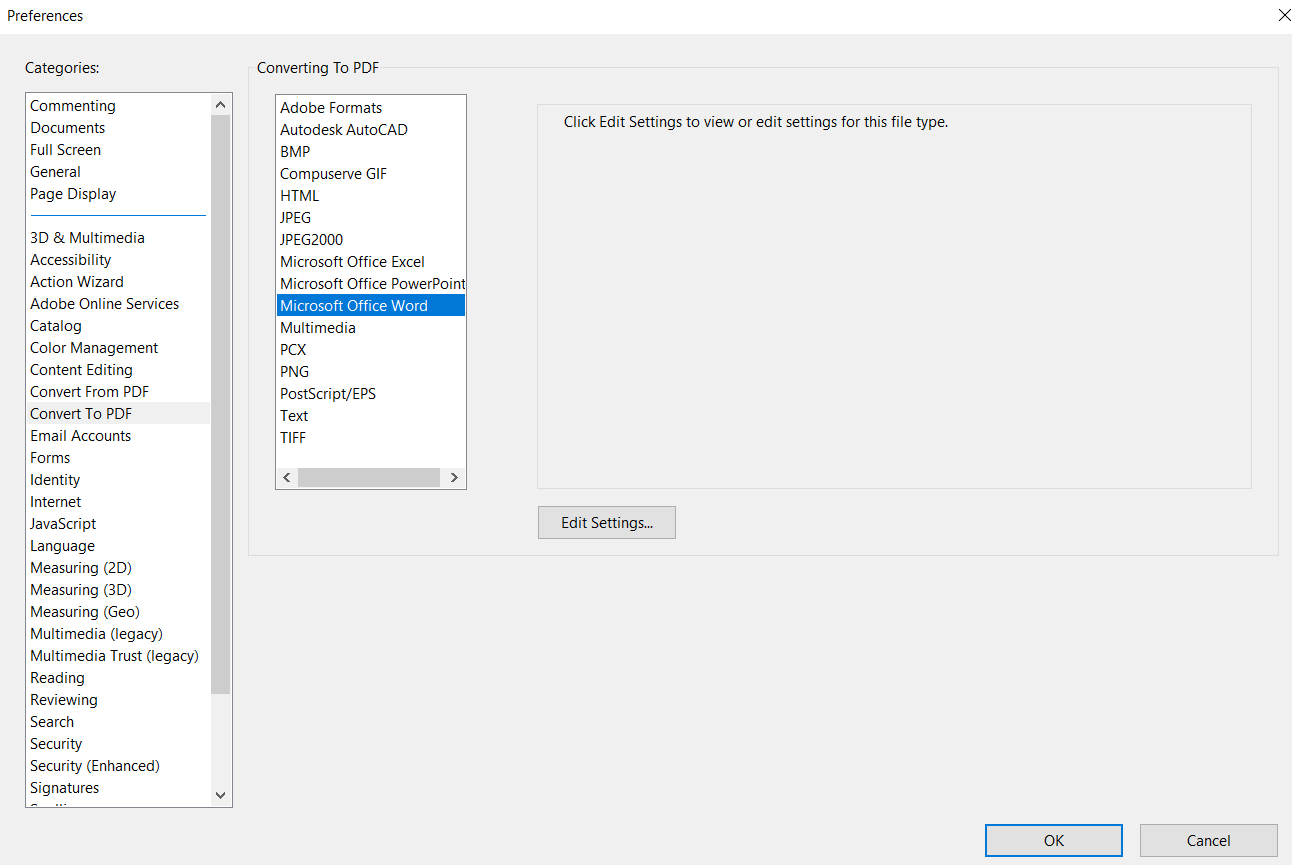Click the categories list down scroll arrow
The height and width of the screenshot is (865, 1292).
[219, 795]
